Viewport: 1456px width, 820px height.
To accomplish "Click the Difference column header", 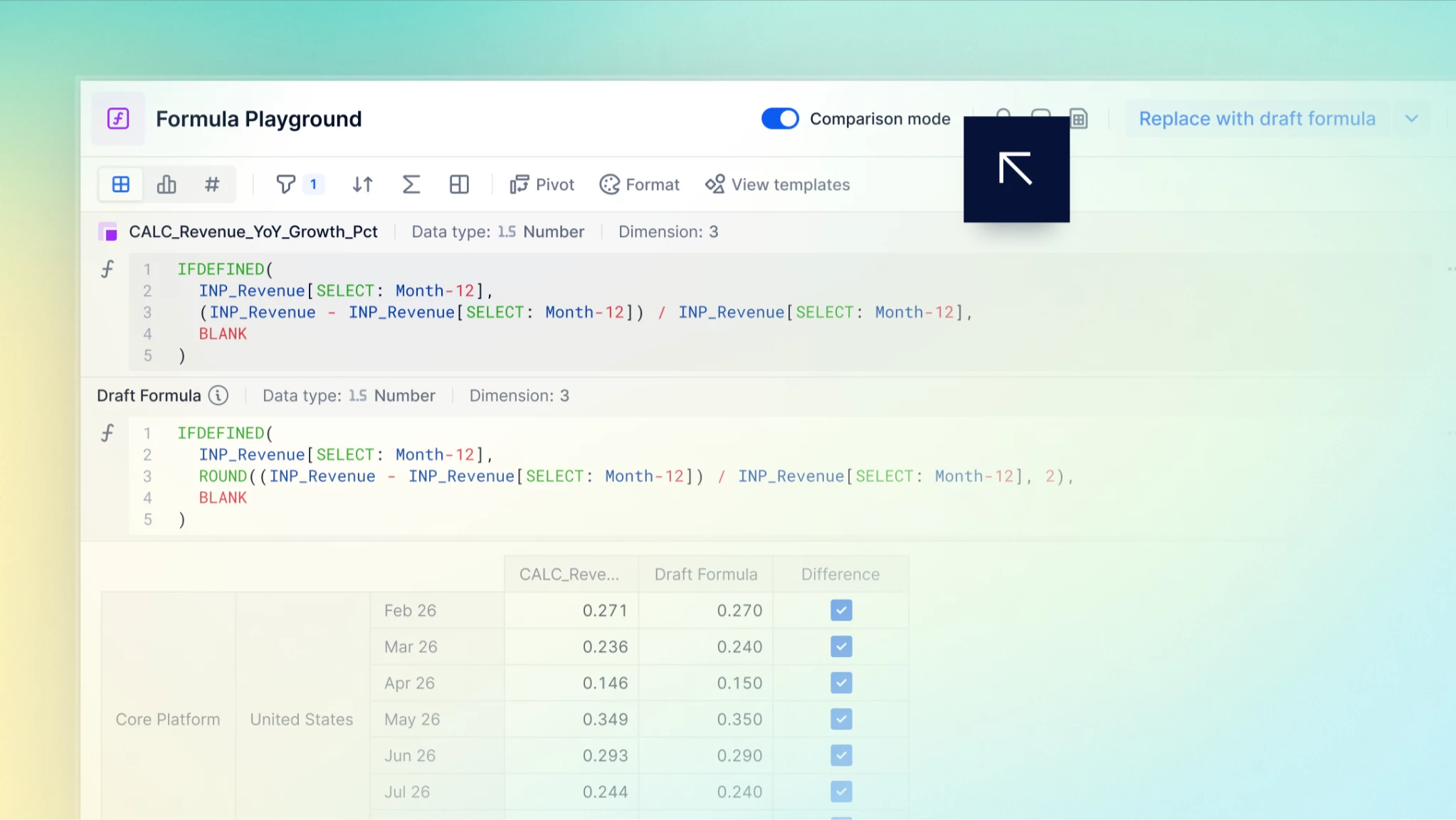I will pos(840,574).
